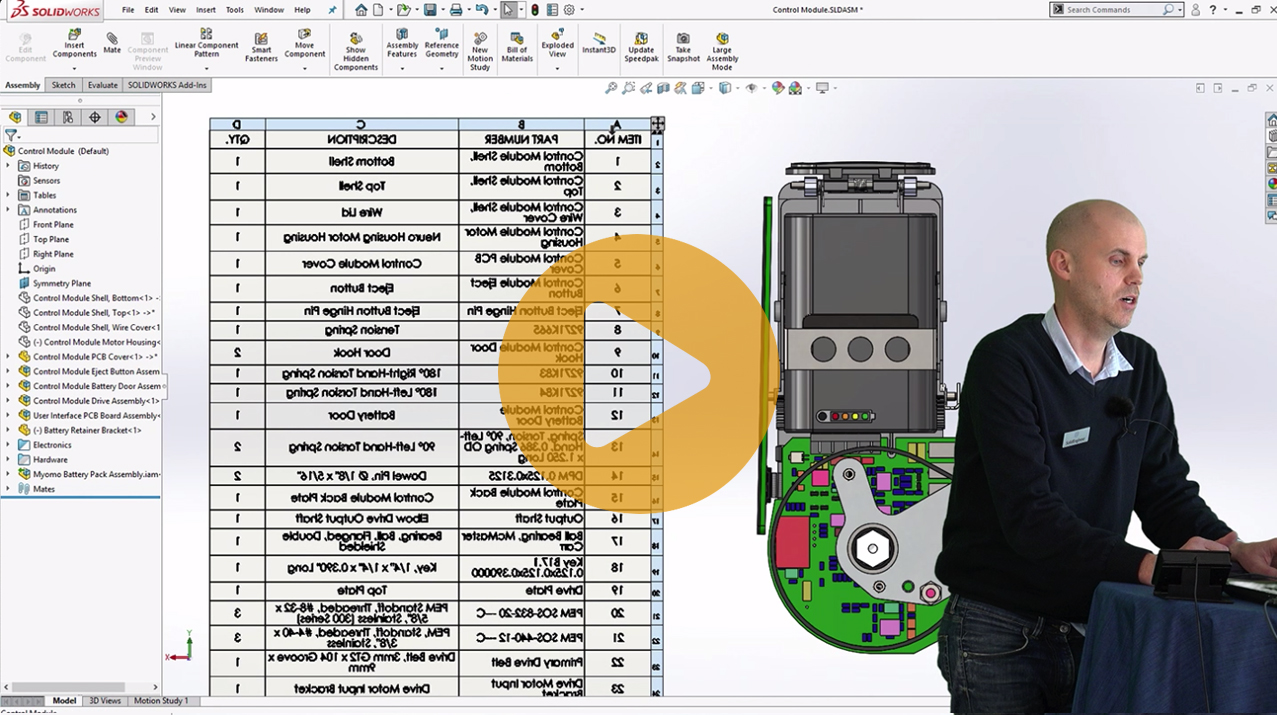Viewport: 1277px width, 715px height.
Task: Click the Zoom to Fit icon
Action: 611,88
